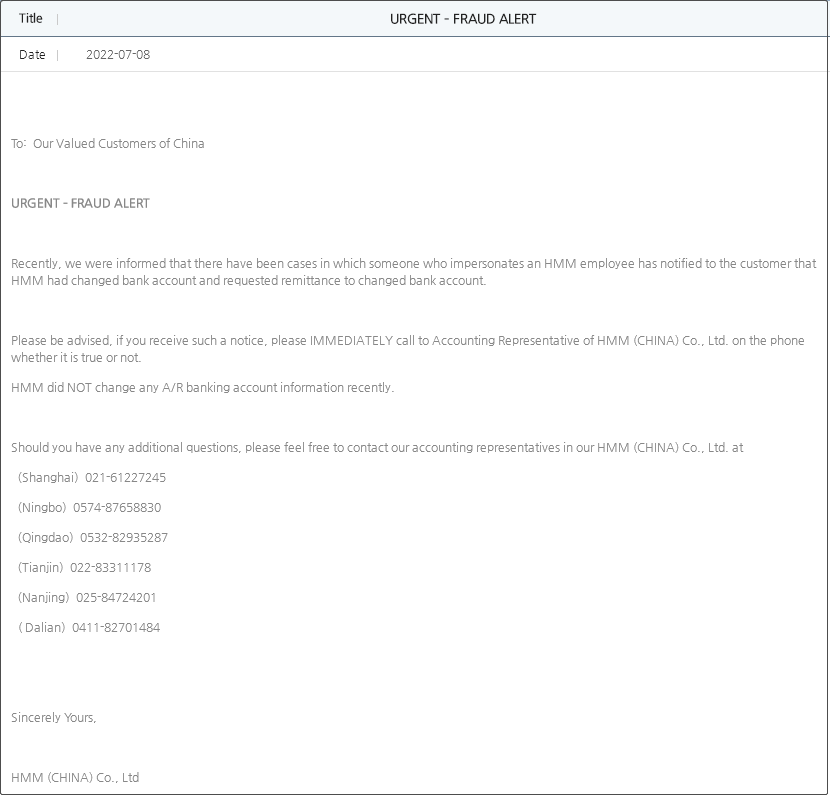The image size is (830, 797).
Task: Click the 'Sincerely Yours,' closing line
Action: 54,718
